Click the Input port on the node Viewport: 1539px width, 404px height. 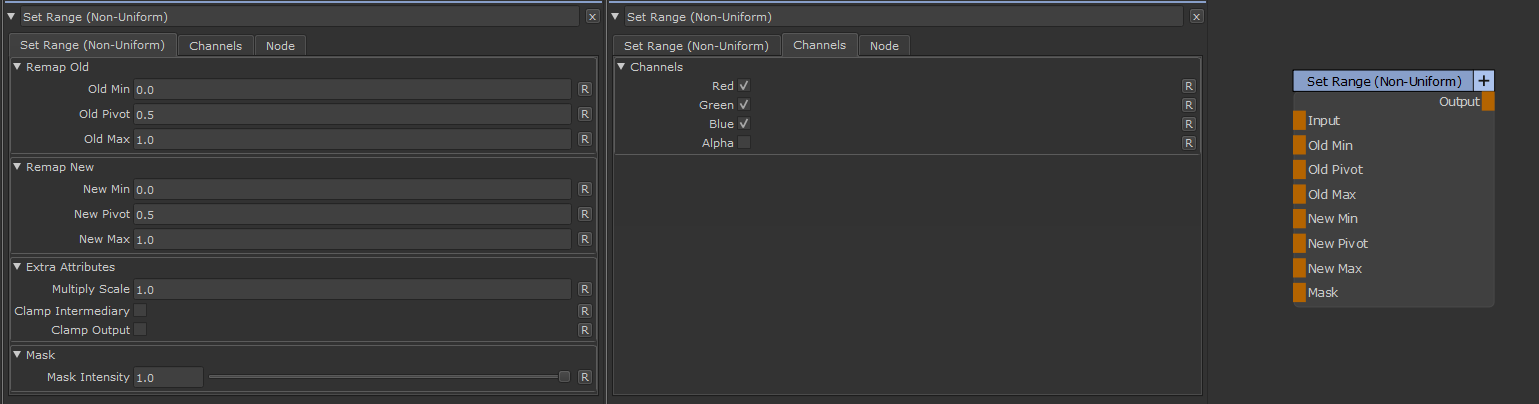[1299, 121]
